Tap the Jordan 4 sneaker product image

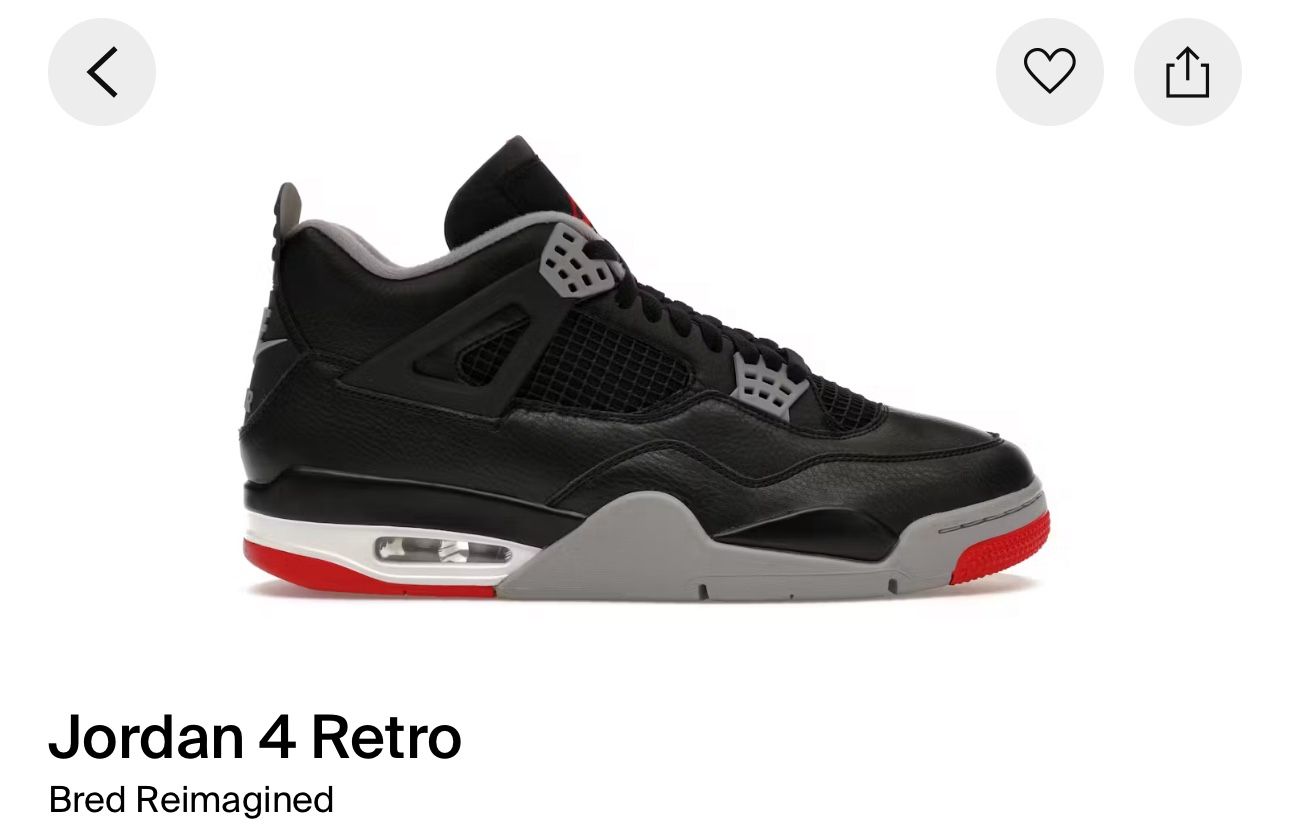click(x=644, y=368)
